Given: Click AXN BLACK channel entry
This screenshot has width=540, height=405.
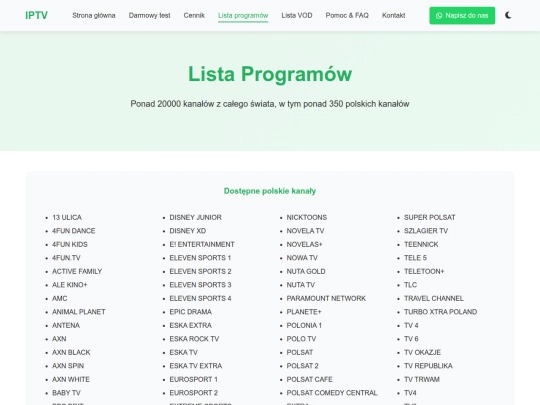Looking at the screenshot, I should click(x=71, y=352).
